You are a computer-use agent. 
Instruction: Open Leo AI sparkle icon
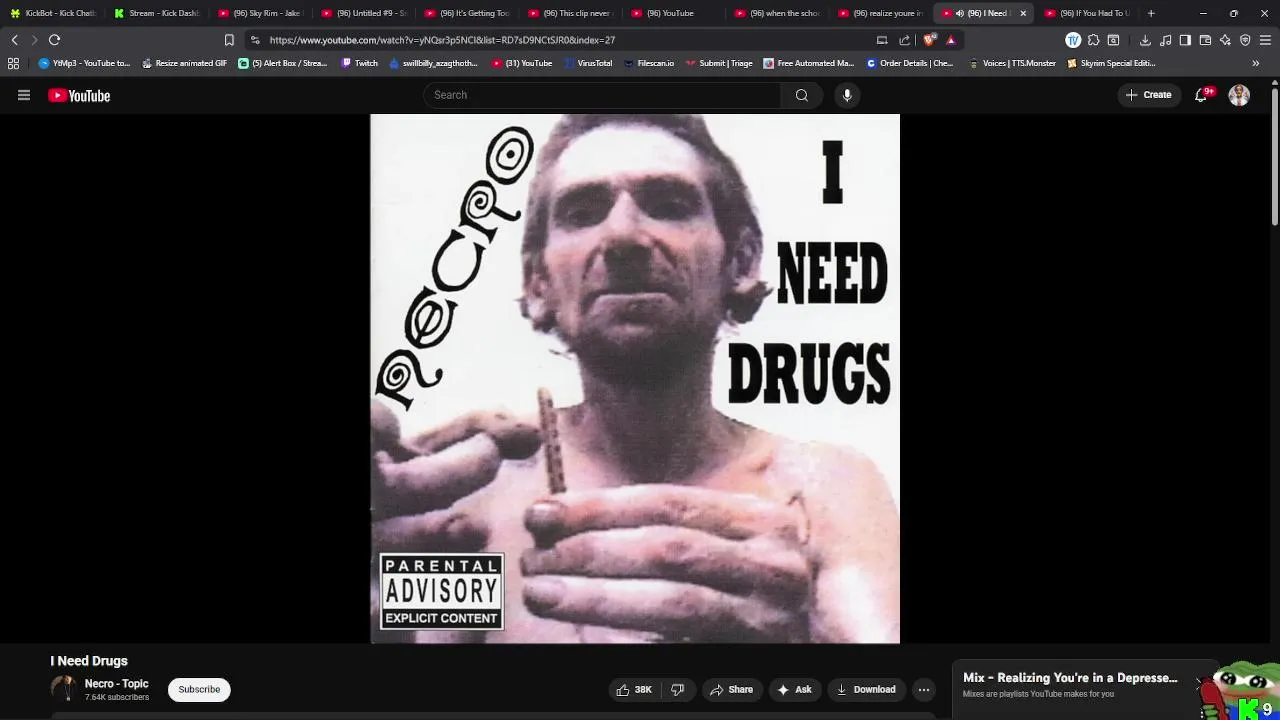(1225, 40)
